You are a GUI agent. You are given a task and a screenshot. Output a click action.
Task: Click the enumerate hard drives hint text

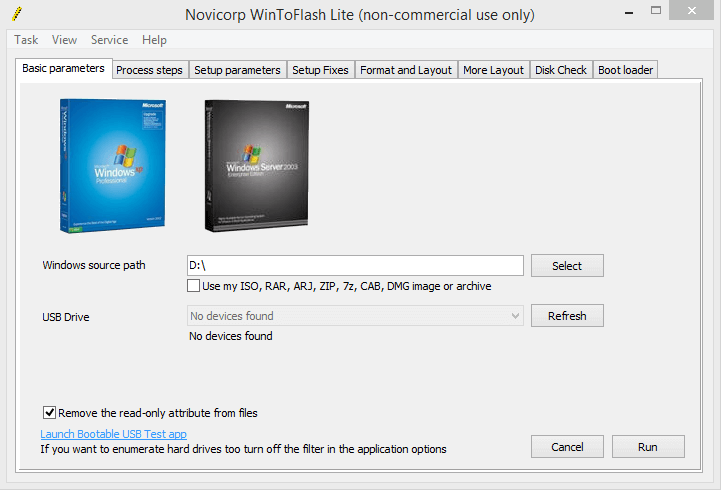243,449
